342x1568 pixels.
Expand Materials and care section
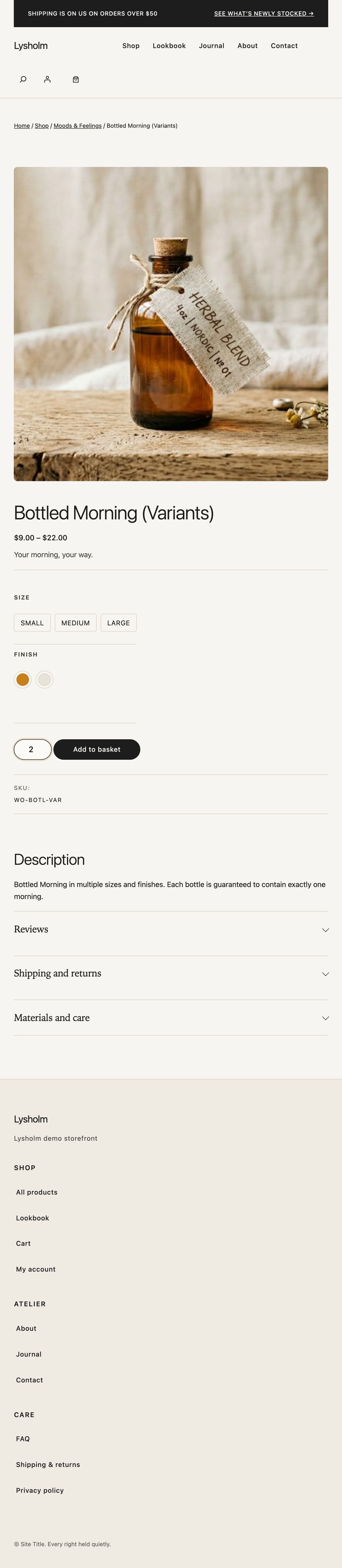click(x=171, y=1018)
